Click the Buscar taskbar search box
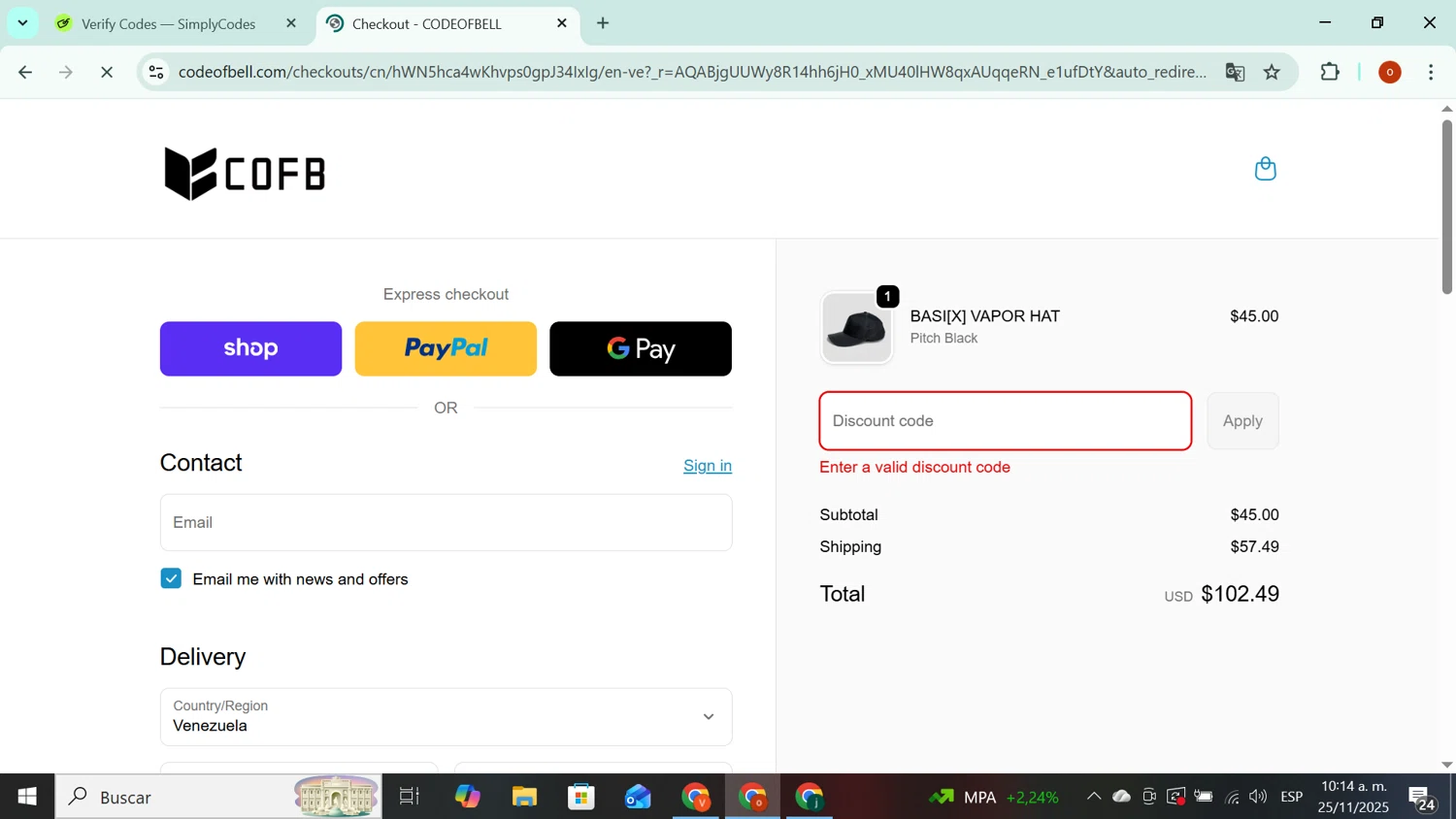The image size is (1456, 819). 218,797
